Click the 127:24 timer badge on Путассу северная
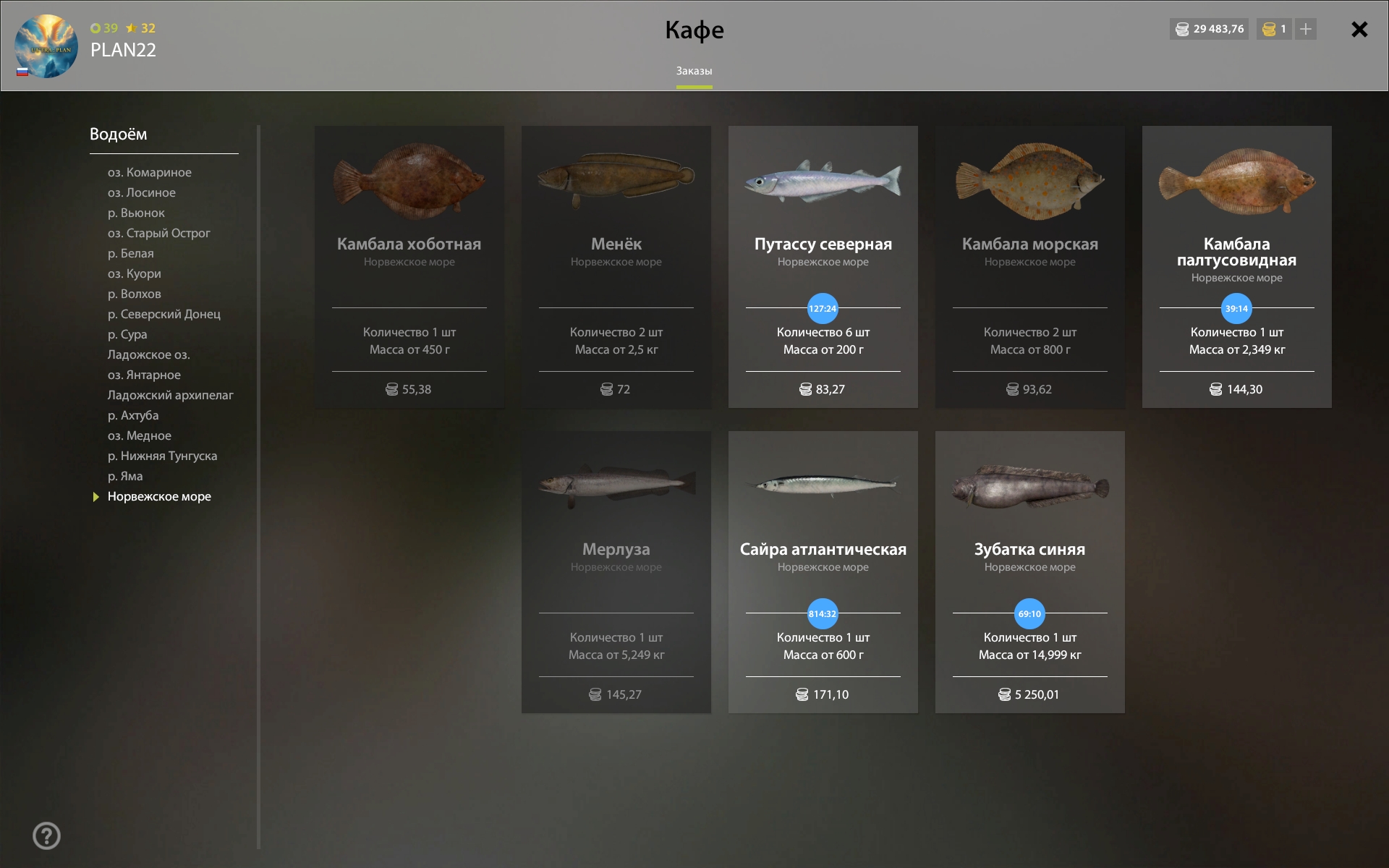 (823, 308)
